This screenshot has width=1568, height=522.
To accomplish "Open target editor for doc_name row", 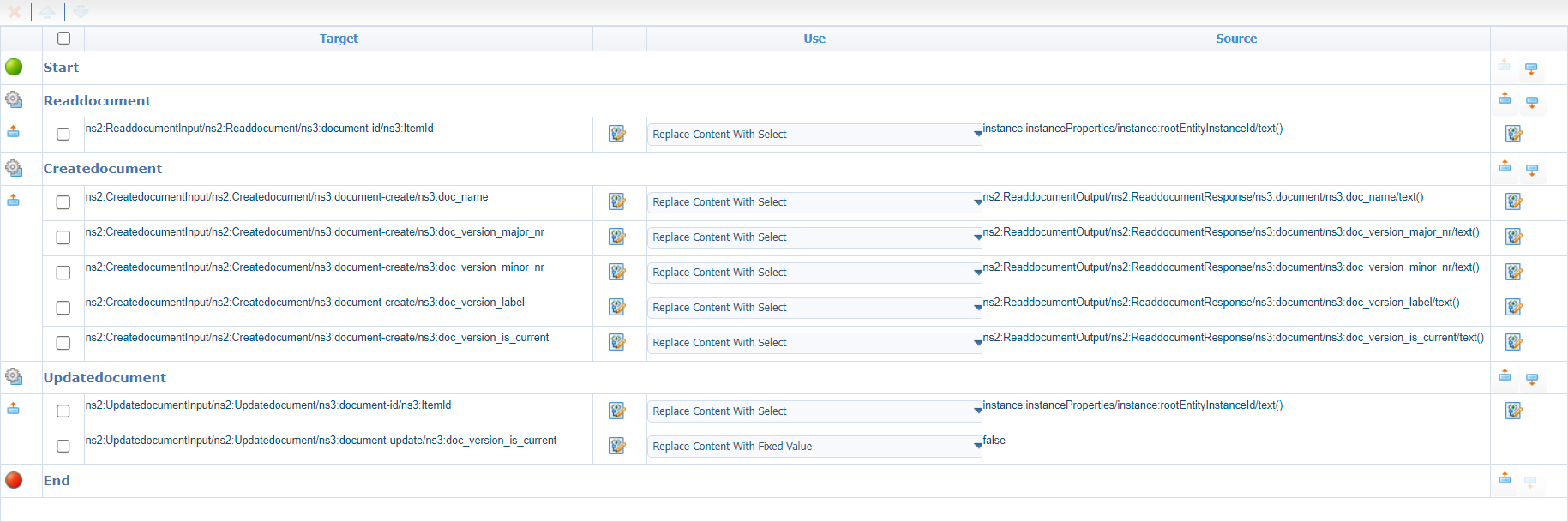I will point(617,202).
